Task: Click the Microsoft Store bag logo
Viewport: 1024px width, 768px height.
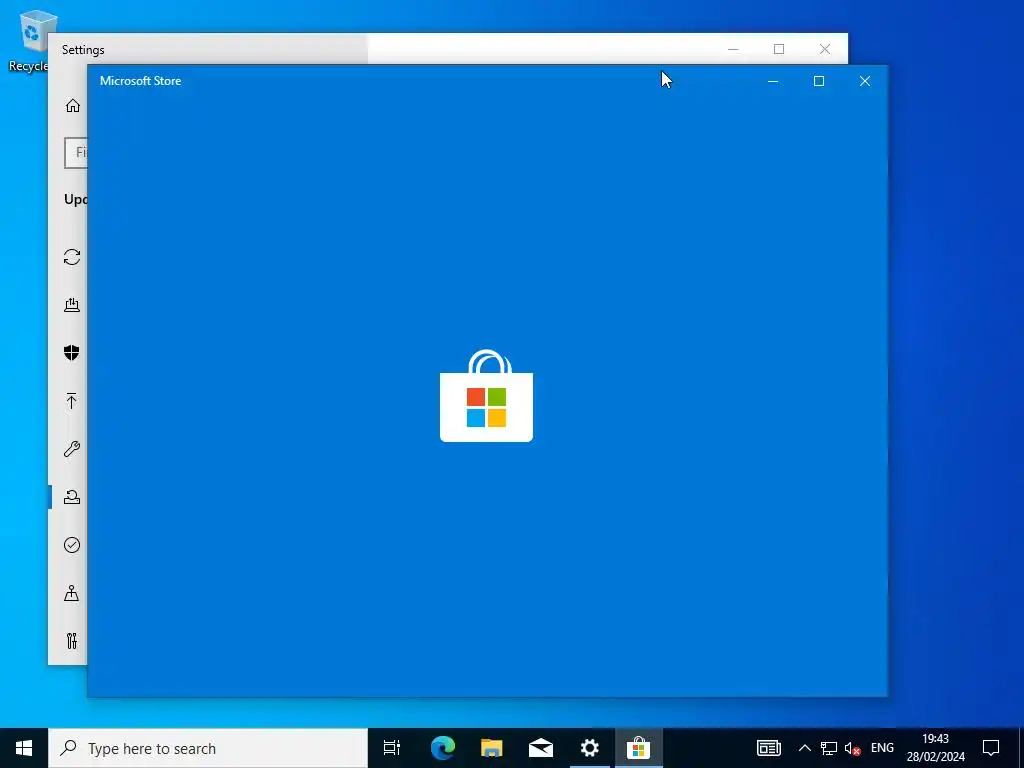Action: pyautogui.click(x=487, y=396)
